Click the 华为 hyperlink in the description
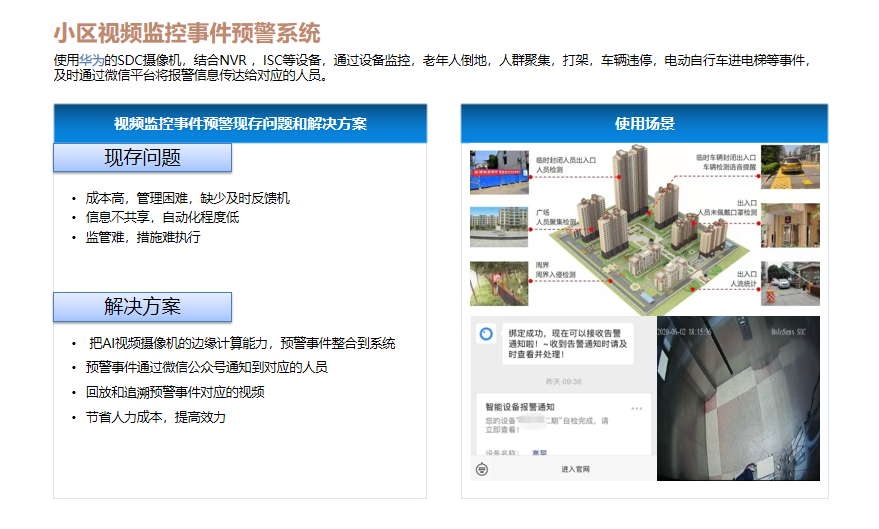 coord(91,60)
